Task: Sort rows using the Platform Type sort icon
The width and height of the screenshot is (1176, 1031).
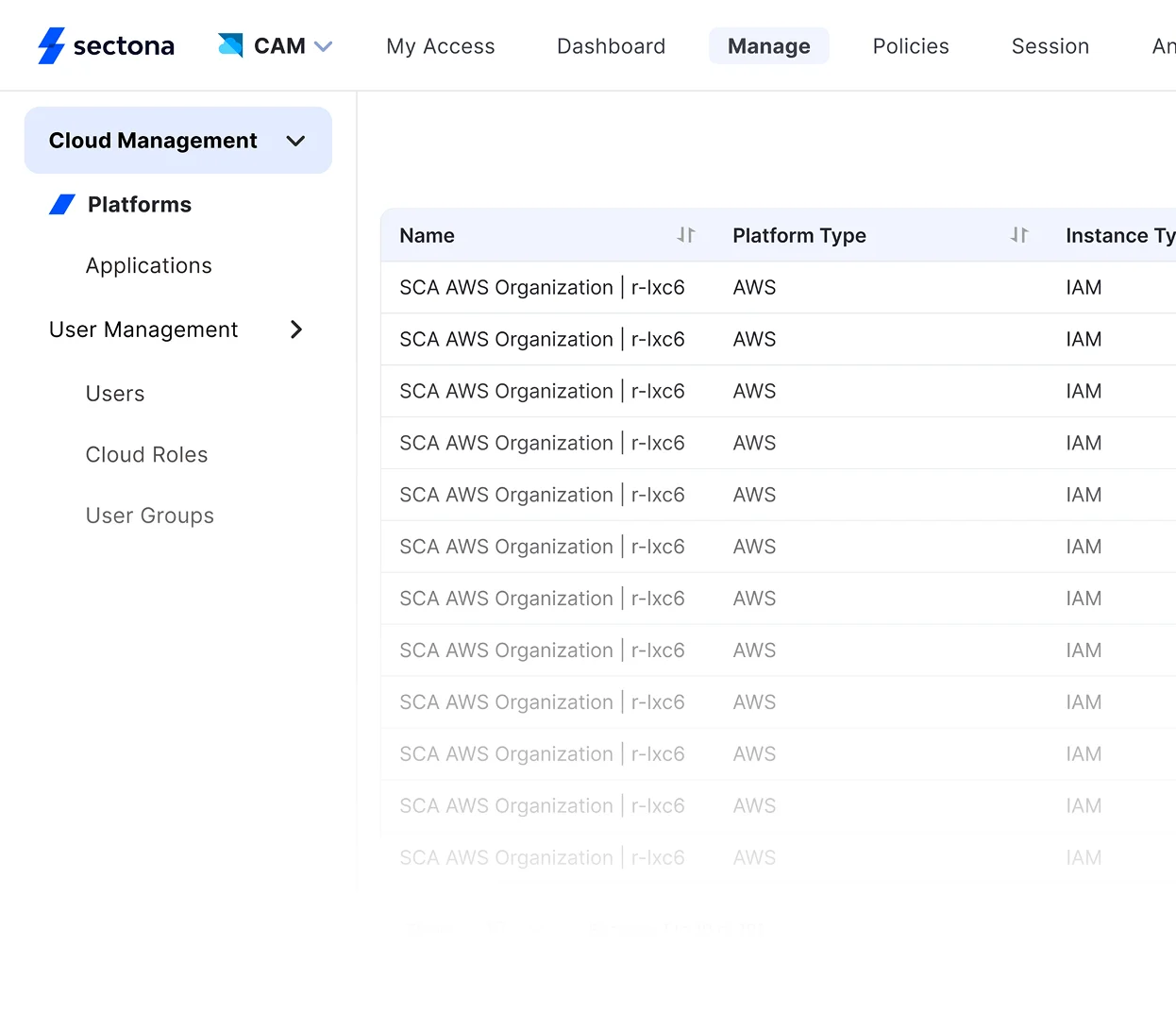Action: (1019, 235)
